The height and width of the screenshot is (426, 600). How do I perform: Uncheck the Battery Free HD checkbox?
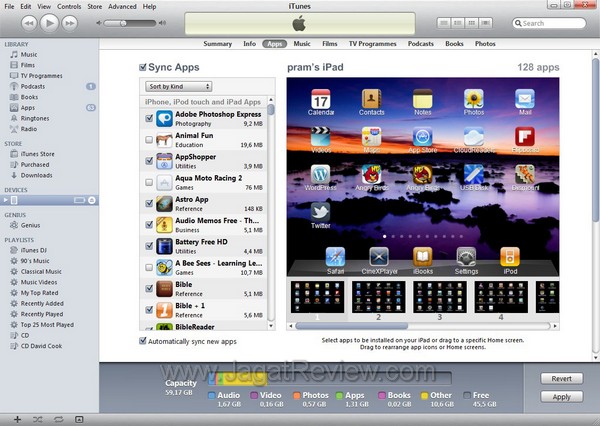click(149, 246)
